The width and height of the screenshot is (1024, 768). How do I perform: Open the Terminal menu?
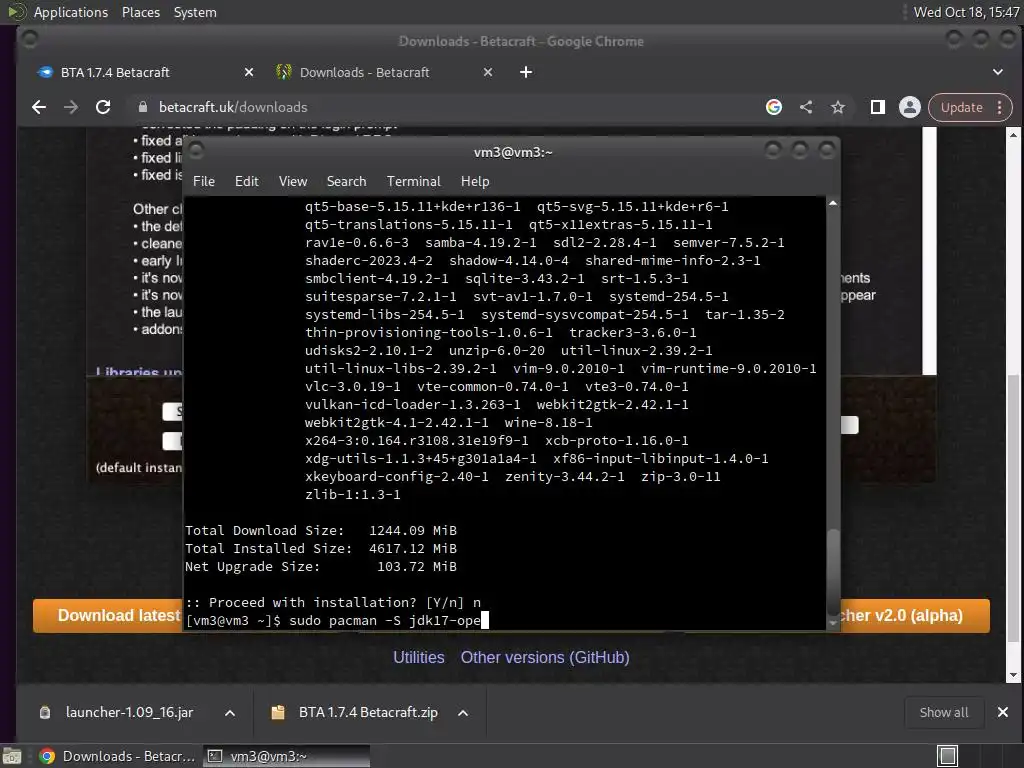pyautogui.click(x=413, y=182)
